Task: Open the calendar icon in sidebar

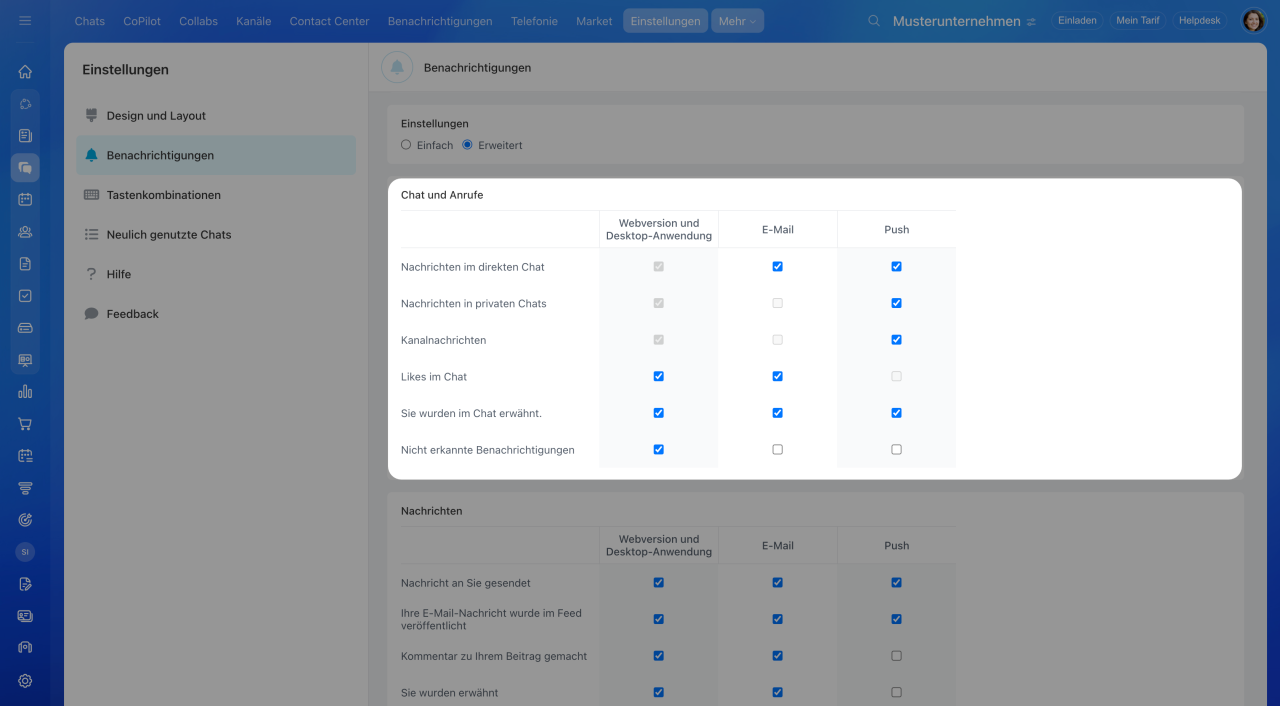Action: point(25,199)
